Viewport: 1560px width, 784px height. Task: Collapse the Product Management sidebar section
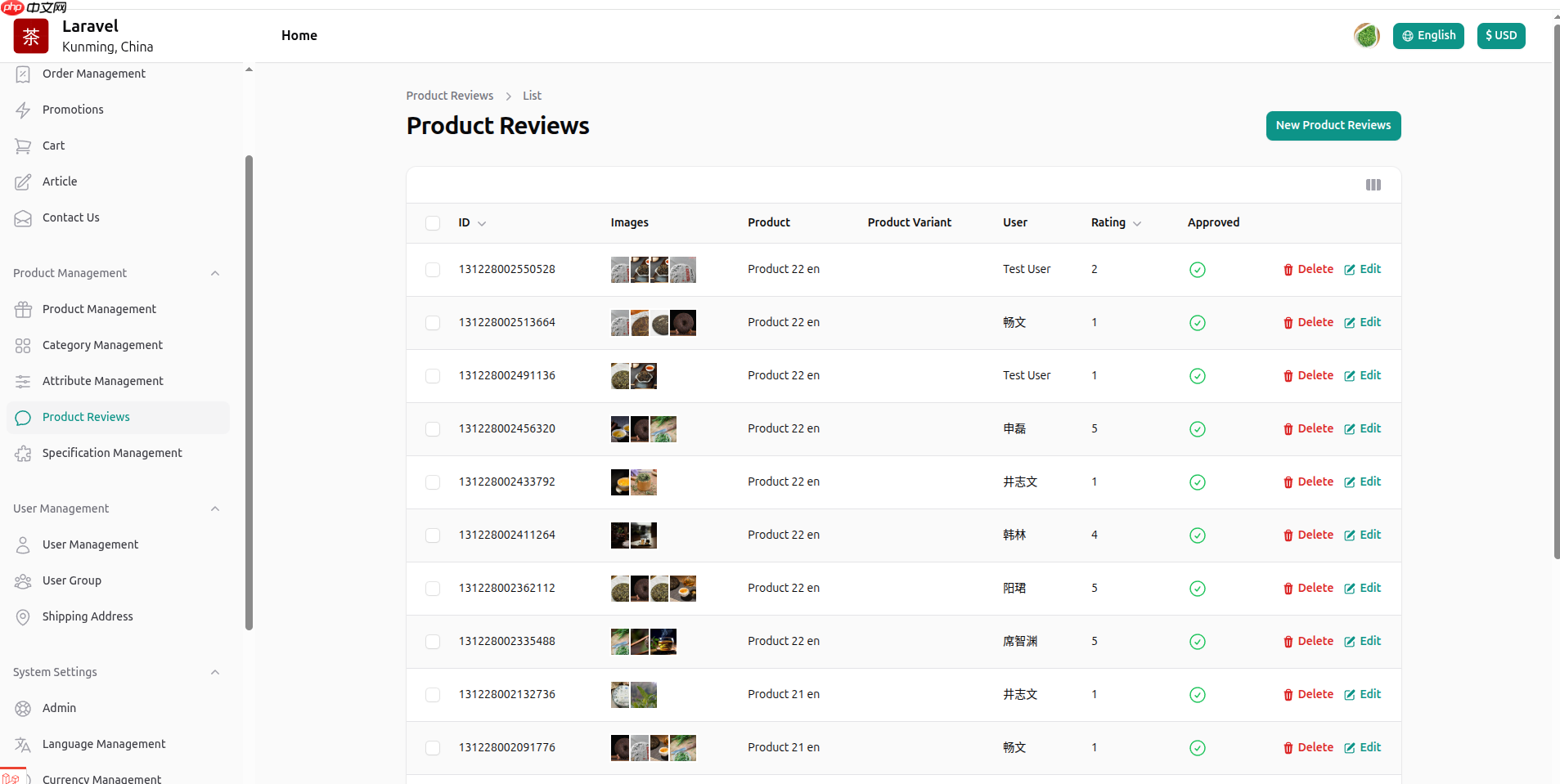[x=215, y=273]
